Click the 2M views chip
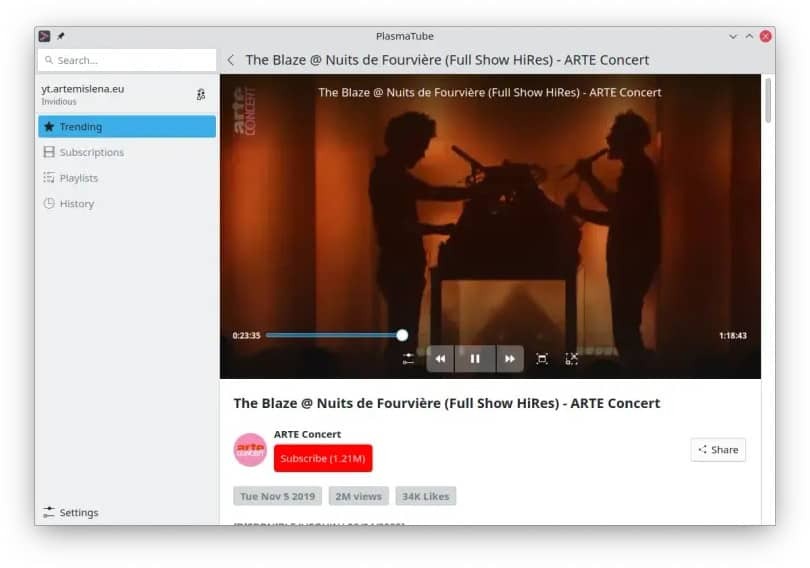Image resolution: width=810 pixels, height=568 pixels. click(x=359, y=496)
